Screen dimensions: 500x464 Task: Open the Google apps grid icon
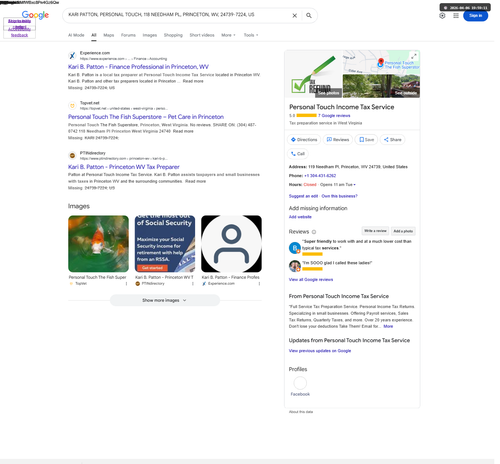(456, 16)
